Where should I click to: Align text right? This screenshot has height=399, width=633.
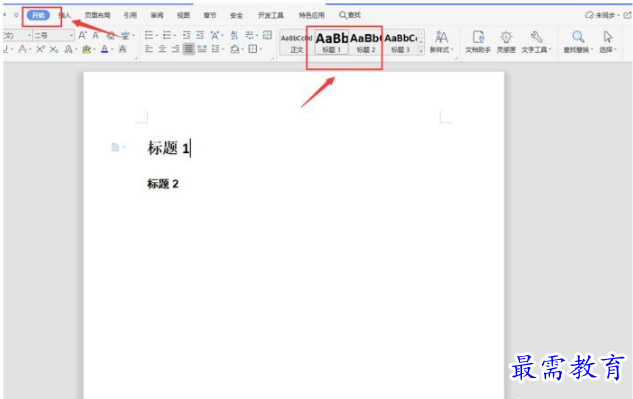[176, 49]
